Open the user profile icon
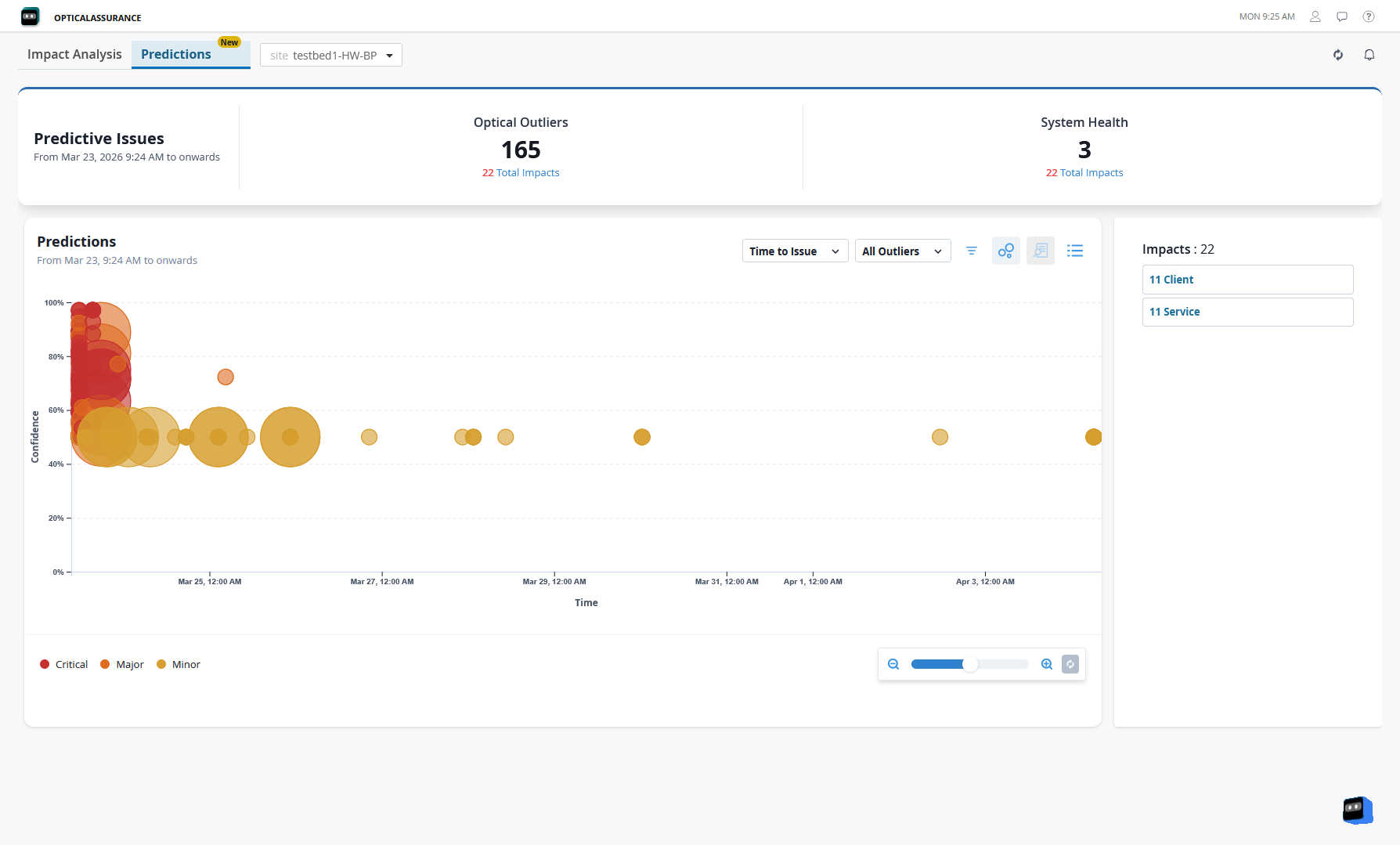This screenshot has height=845, width=1400. point(1315,16)
